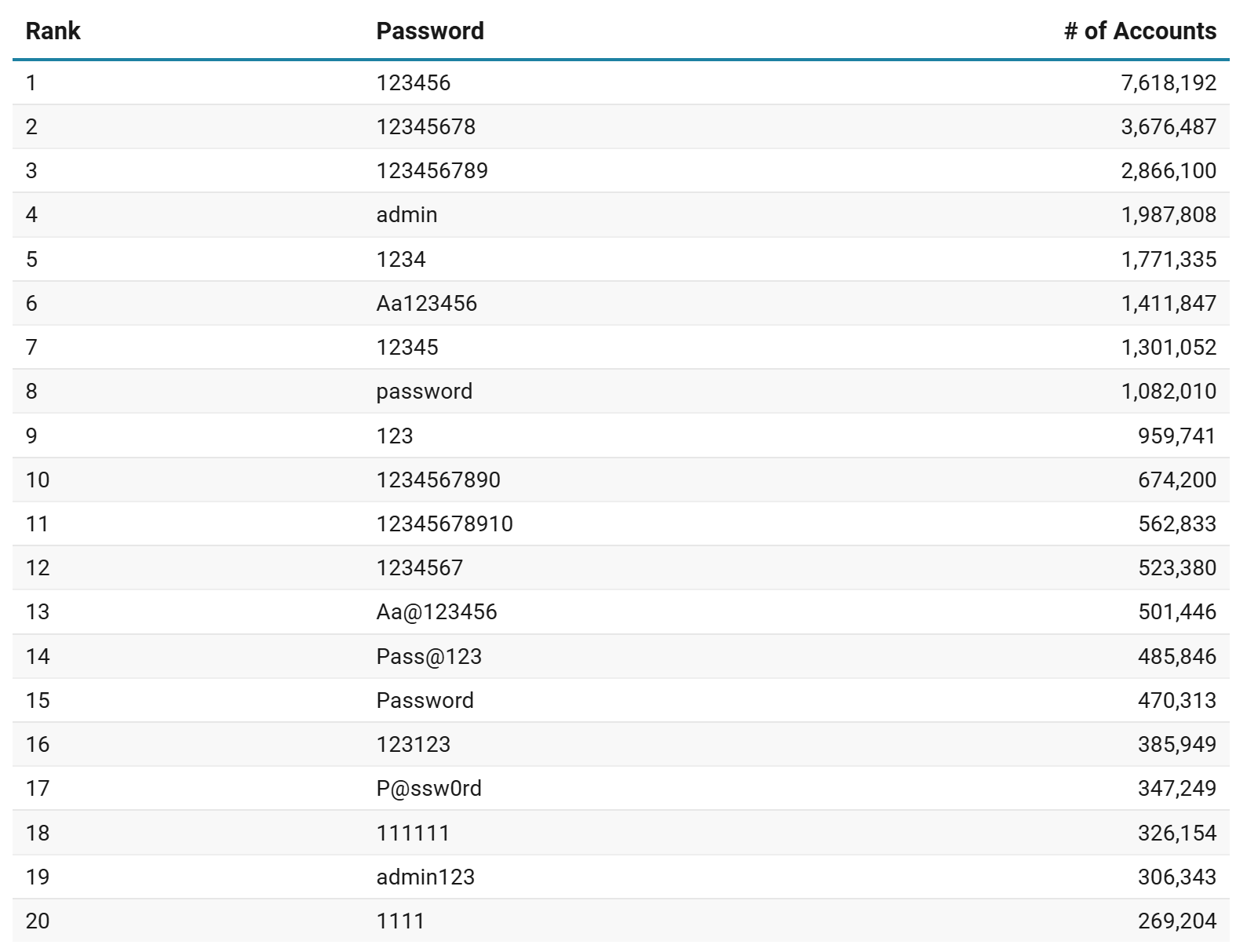This screenshot has width=1236, height=952.
Task: Select the 'Aa123456' password cell
Action: coord(426,304)
